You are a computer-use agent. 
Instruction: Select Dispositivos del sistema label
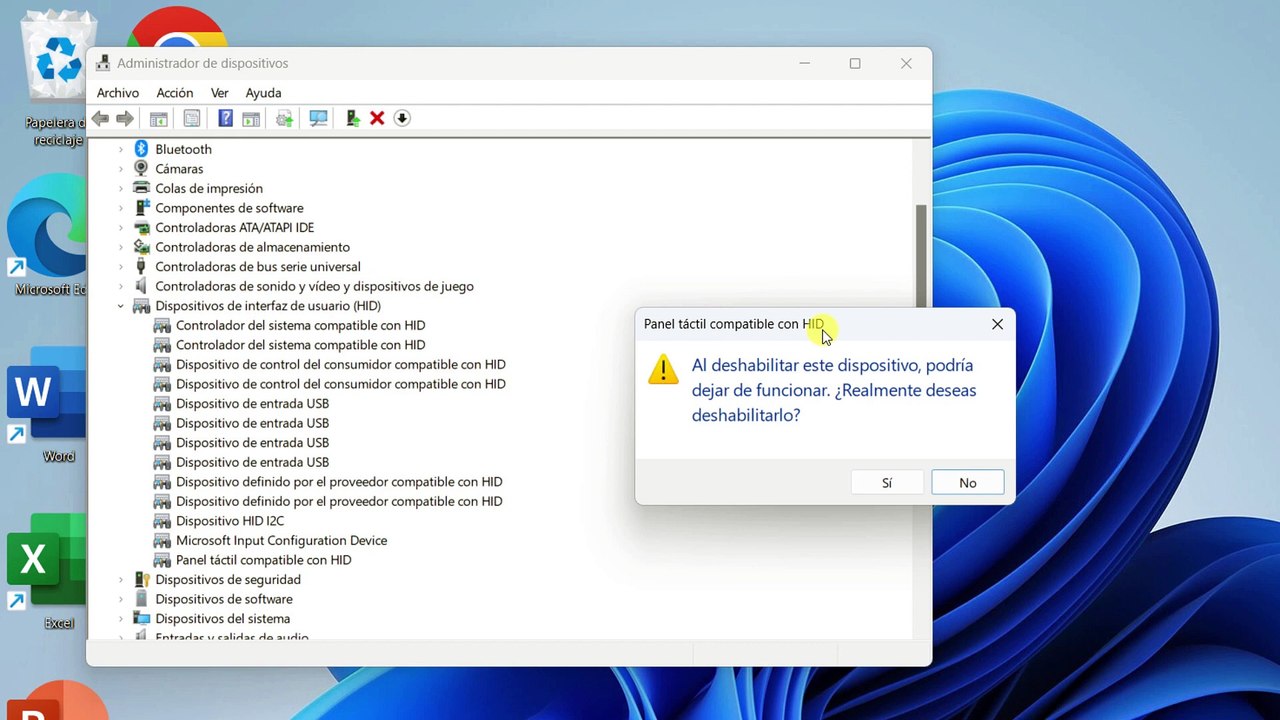(x=222, y=618)
